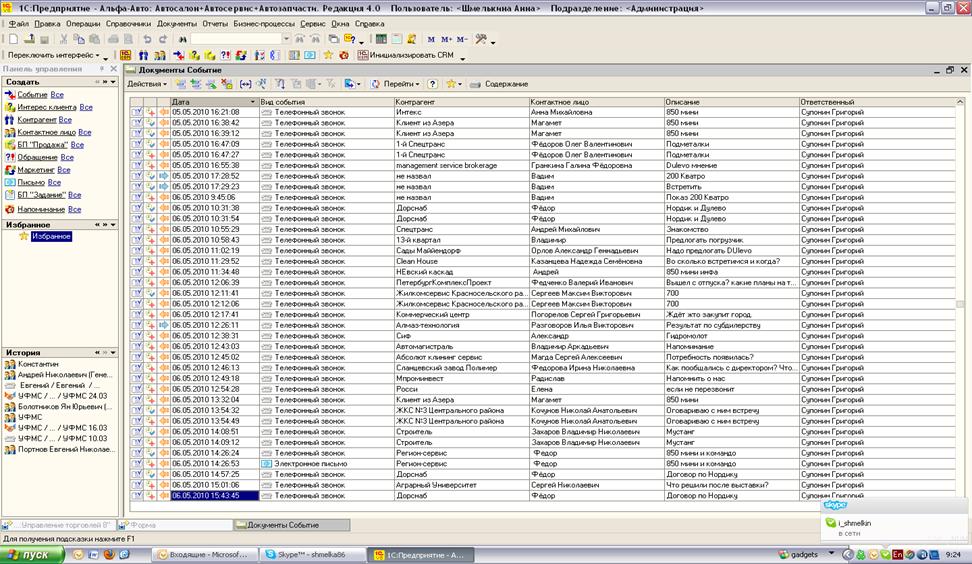This screenshot has height=564, width=972.
Task: Open the Справочники menu
Action: click(x=128, y=22)
